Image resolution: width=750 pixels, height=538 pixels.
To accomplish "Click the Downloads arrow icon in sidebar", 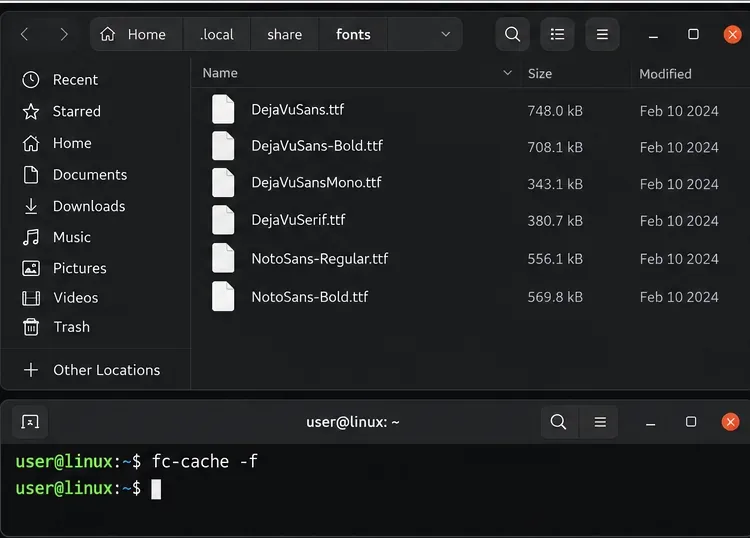I will pos(31,206).
